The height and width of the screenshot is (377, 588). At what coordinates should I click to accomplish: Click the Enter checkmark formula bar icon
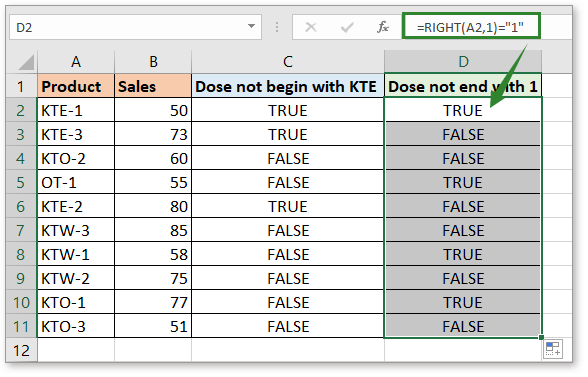347,27
